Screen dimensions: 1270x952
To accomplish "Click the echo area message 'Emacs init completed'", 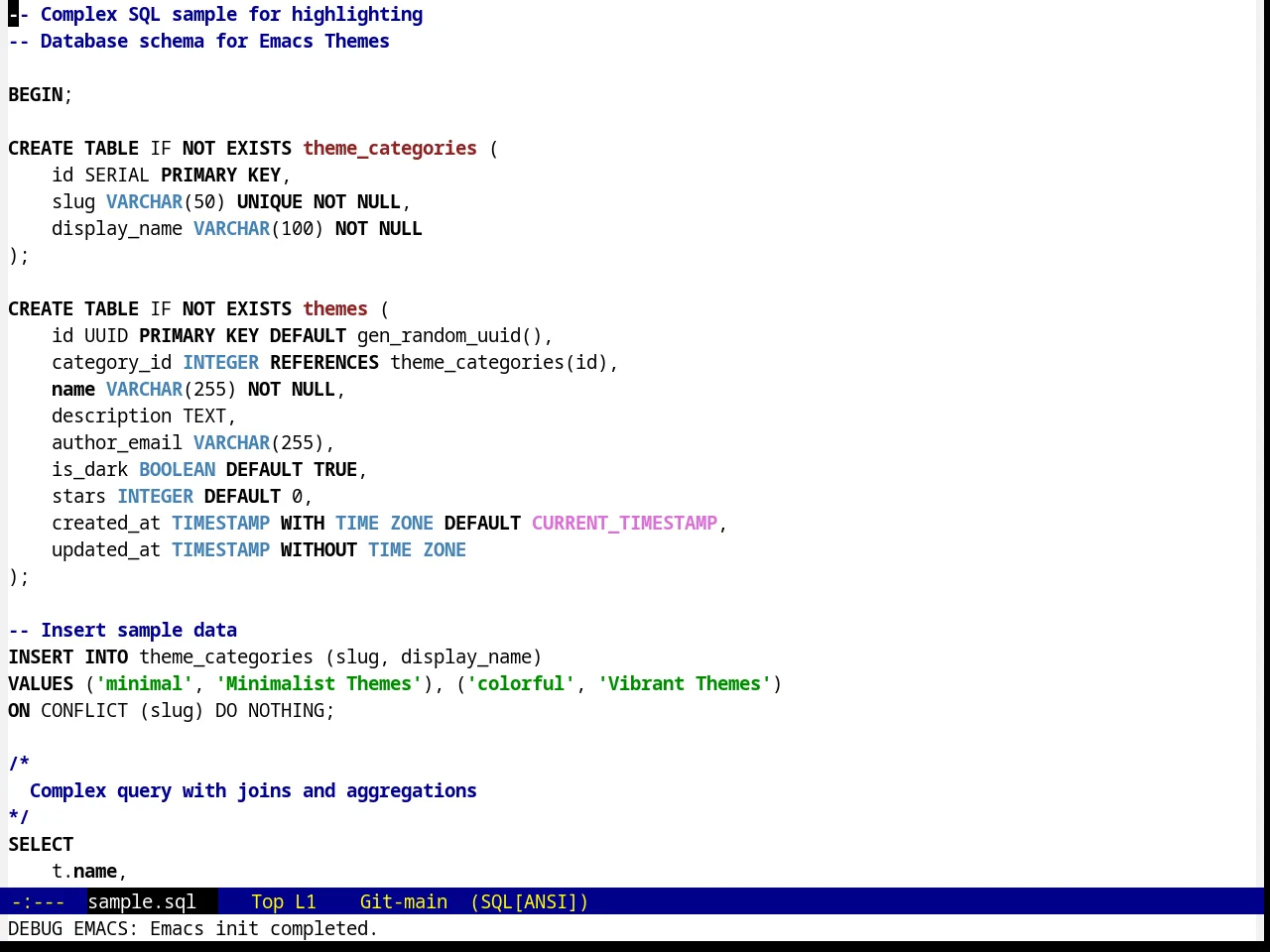I will 264,928.
